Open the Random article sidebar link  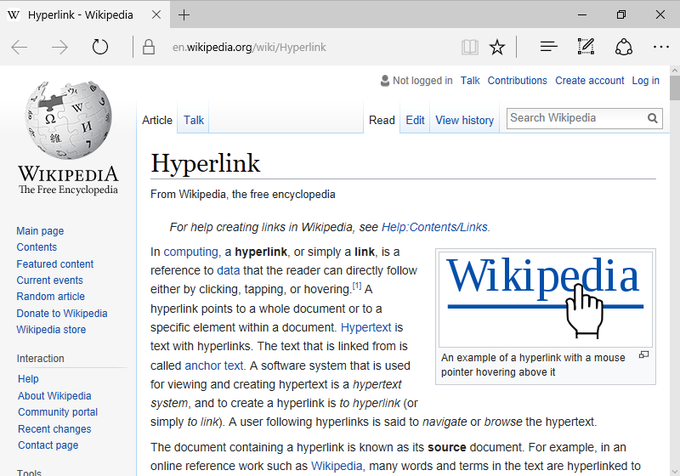(50, 296)
